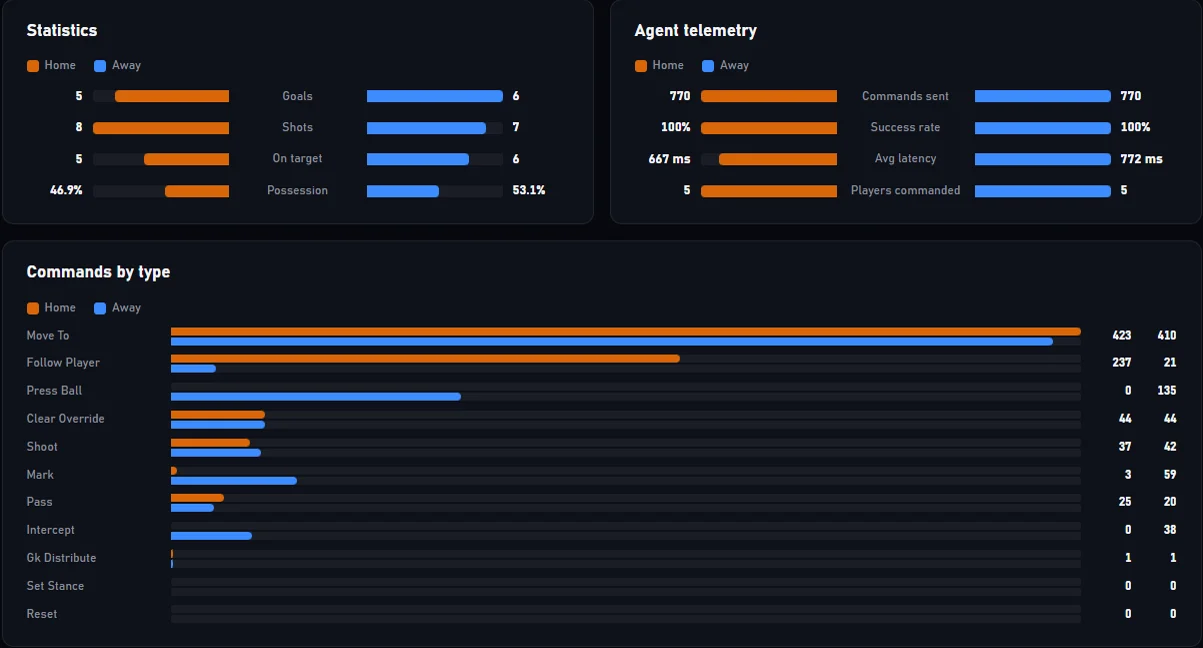This screenshot has width=1203, height=648.
Task: Click the 59 Mark away count
Action: (x=1170, y=475)
